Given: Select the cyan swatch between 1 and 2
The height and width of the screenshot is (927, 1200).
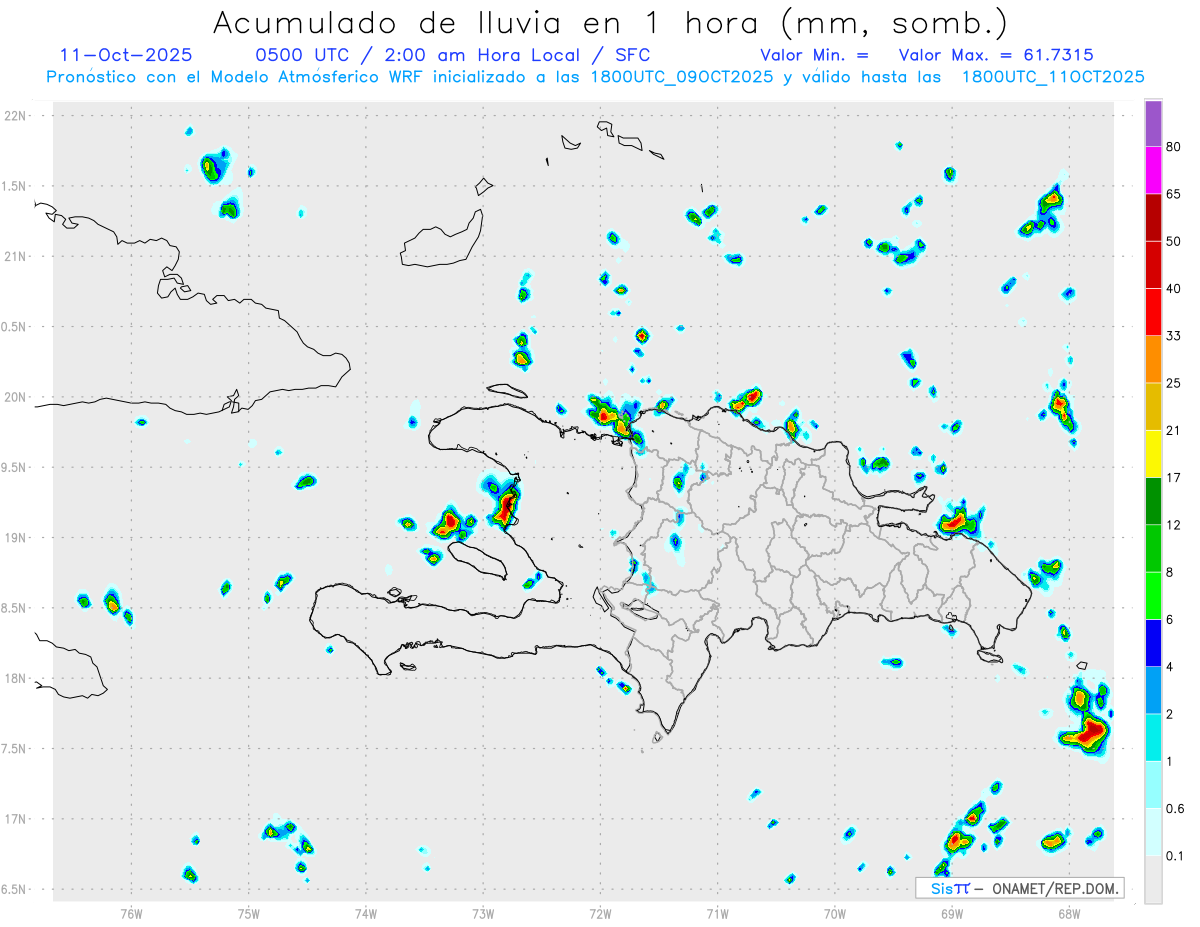Looking at the screenshot, I should click(x=1154, y=738).
